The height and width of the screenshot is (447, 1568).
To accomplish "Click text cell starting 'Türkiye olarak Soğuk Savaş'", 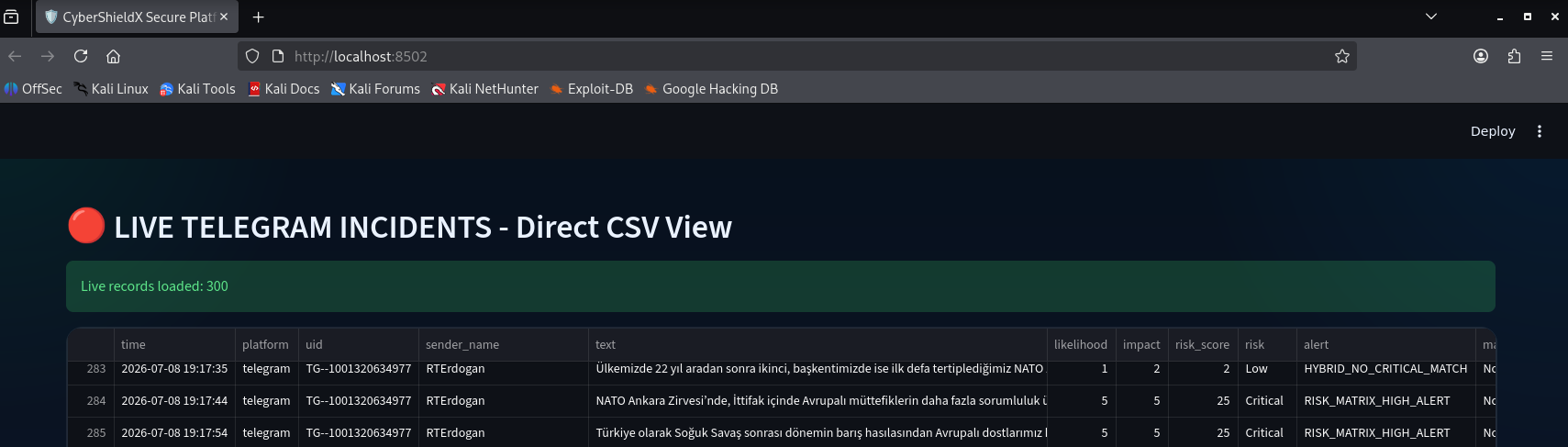I will [x=817, y=433].
